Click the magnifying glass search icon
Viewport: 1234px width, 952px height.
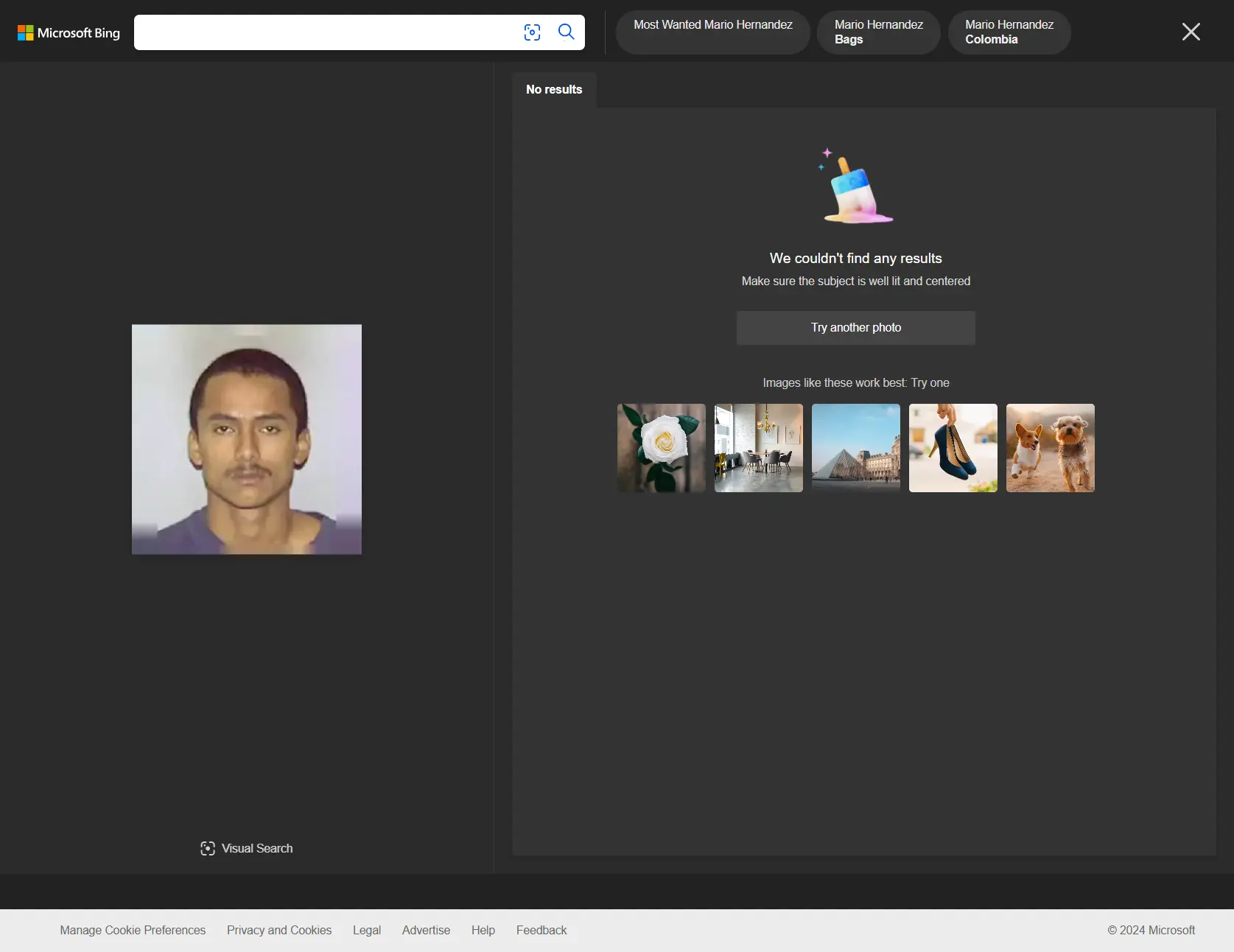566,32
